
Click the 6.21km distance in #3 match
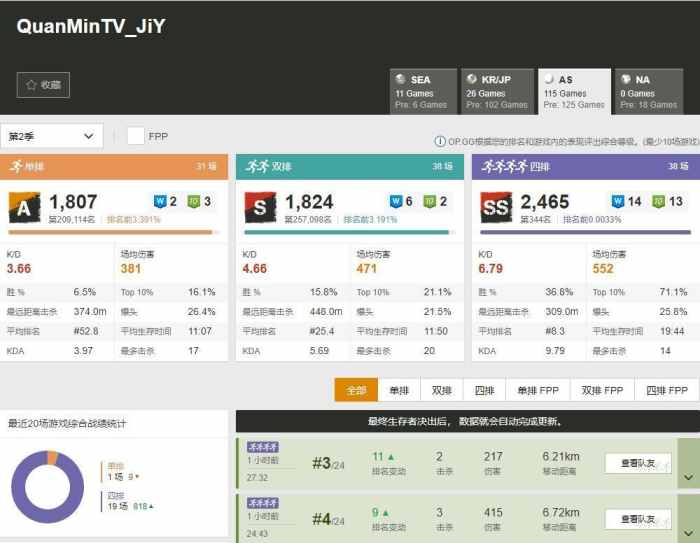coord(561,456)
